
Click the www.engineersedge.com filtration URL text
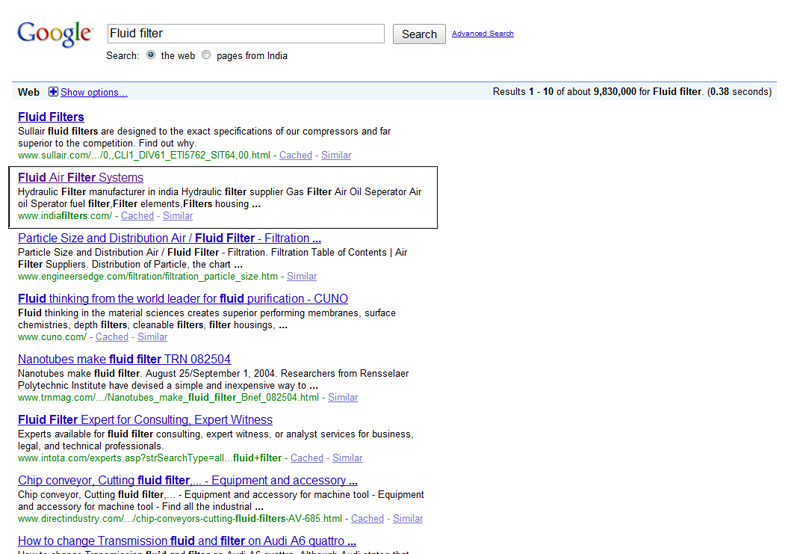(x=148, y=276)
